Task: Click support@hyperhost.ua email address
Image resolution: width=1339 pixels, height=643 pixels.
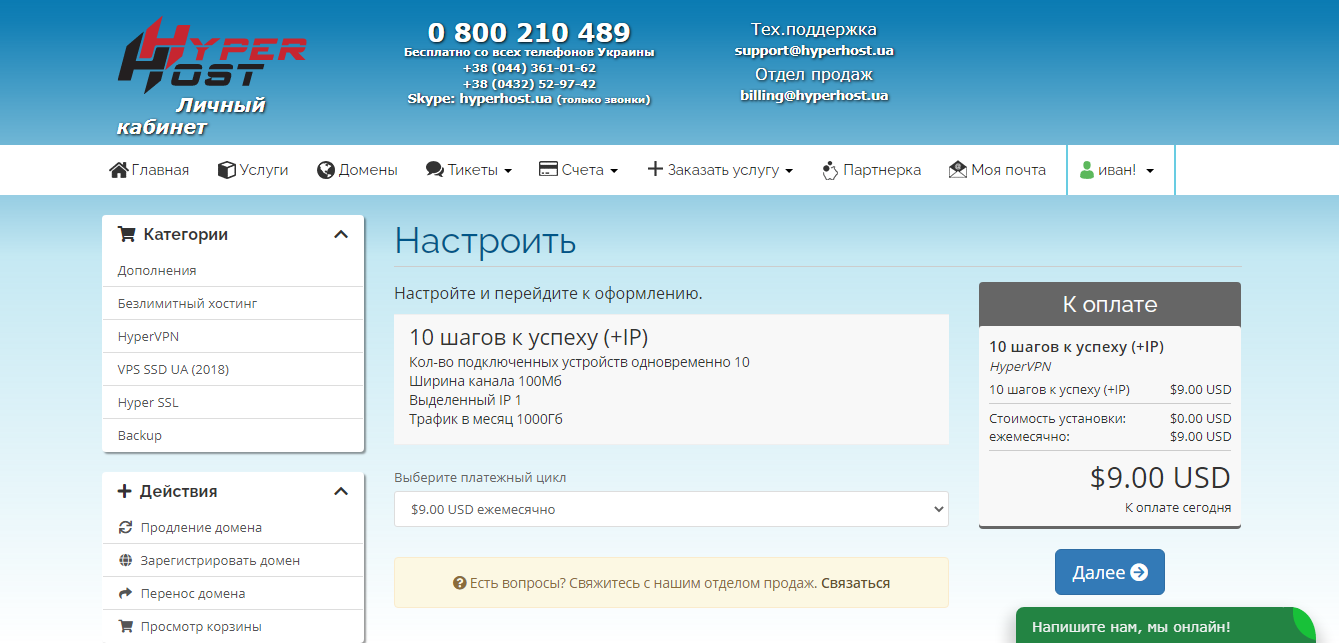Action: (x=814, y=50)
